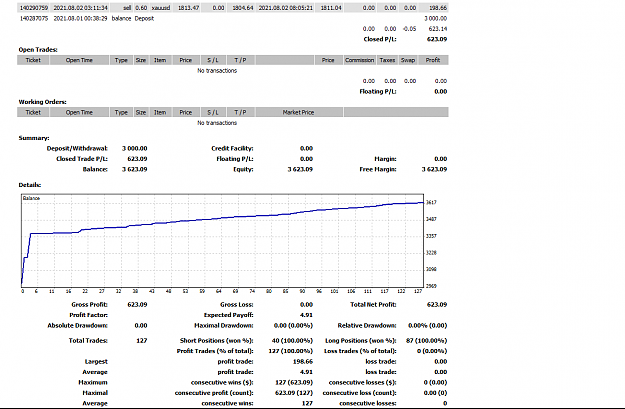Click the Balance label on the chart

coord(31,198)
